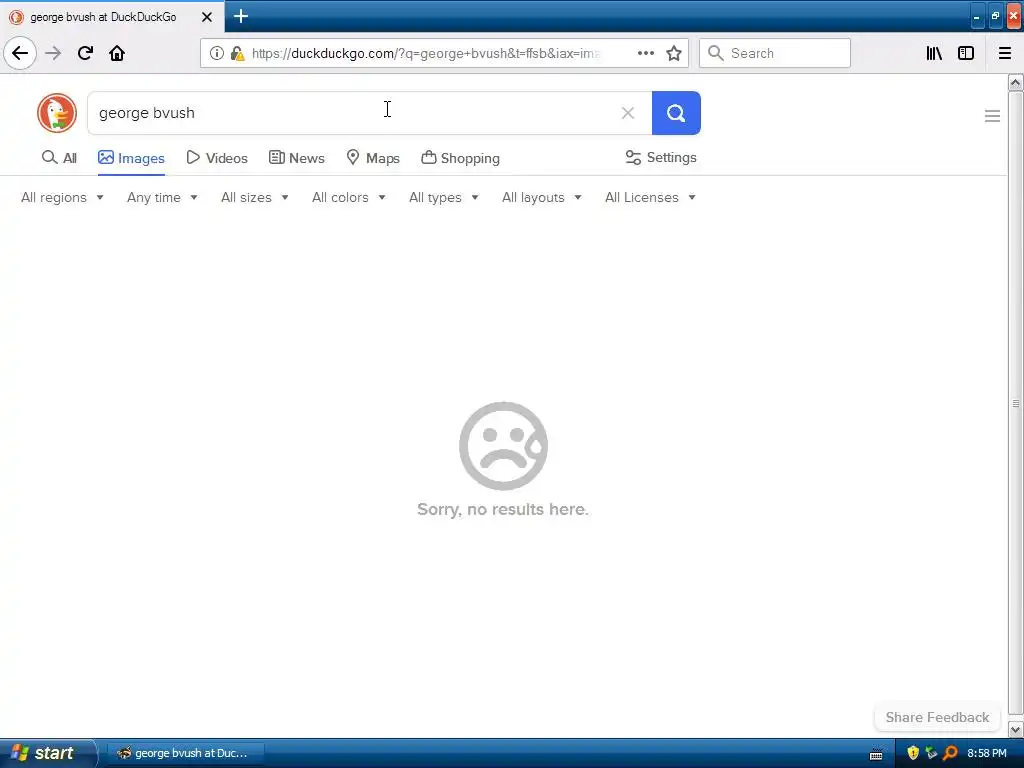Click the DuckDuckGo duck logo

[57, 113]
